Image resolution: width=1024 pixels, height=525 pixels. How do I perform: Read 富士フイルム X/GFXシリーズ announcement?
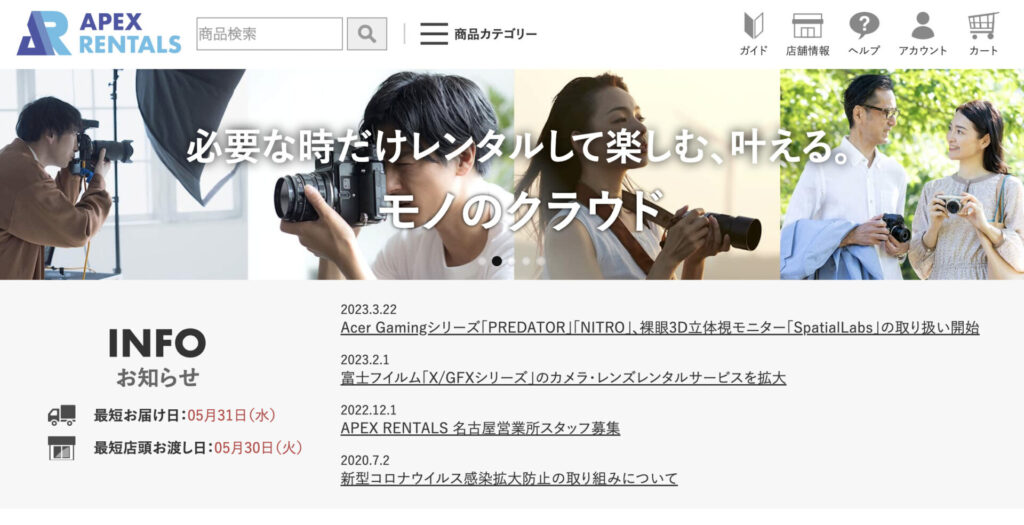click(563, 378)
